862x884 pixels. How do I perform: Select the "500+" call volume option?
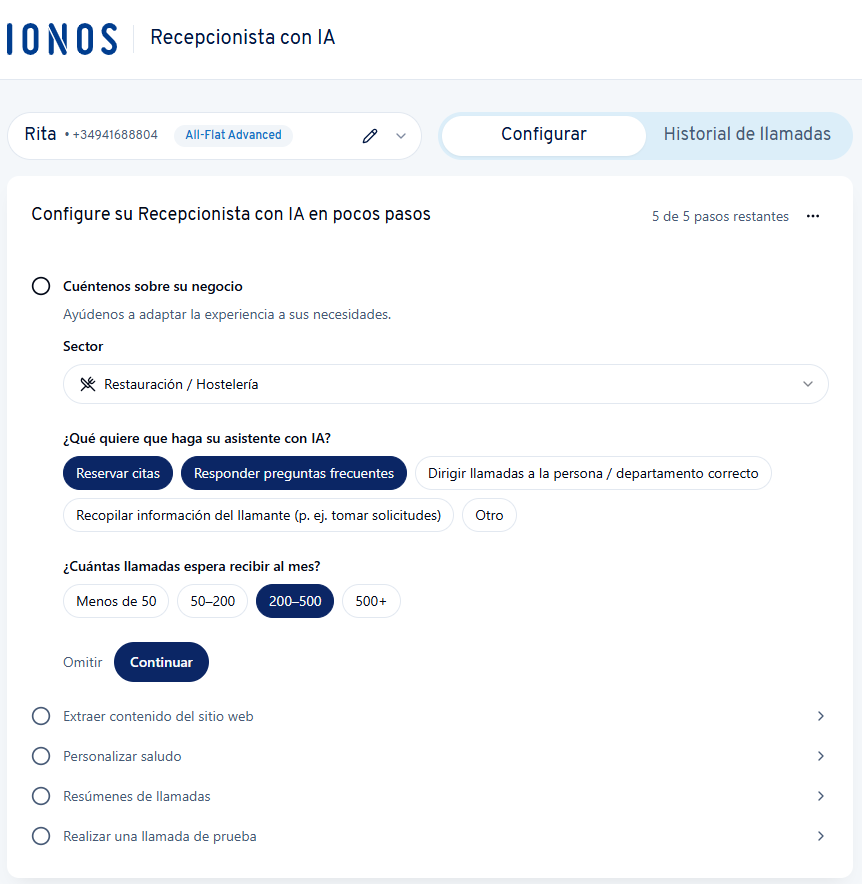pos(371,601)
